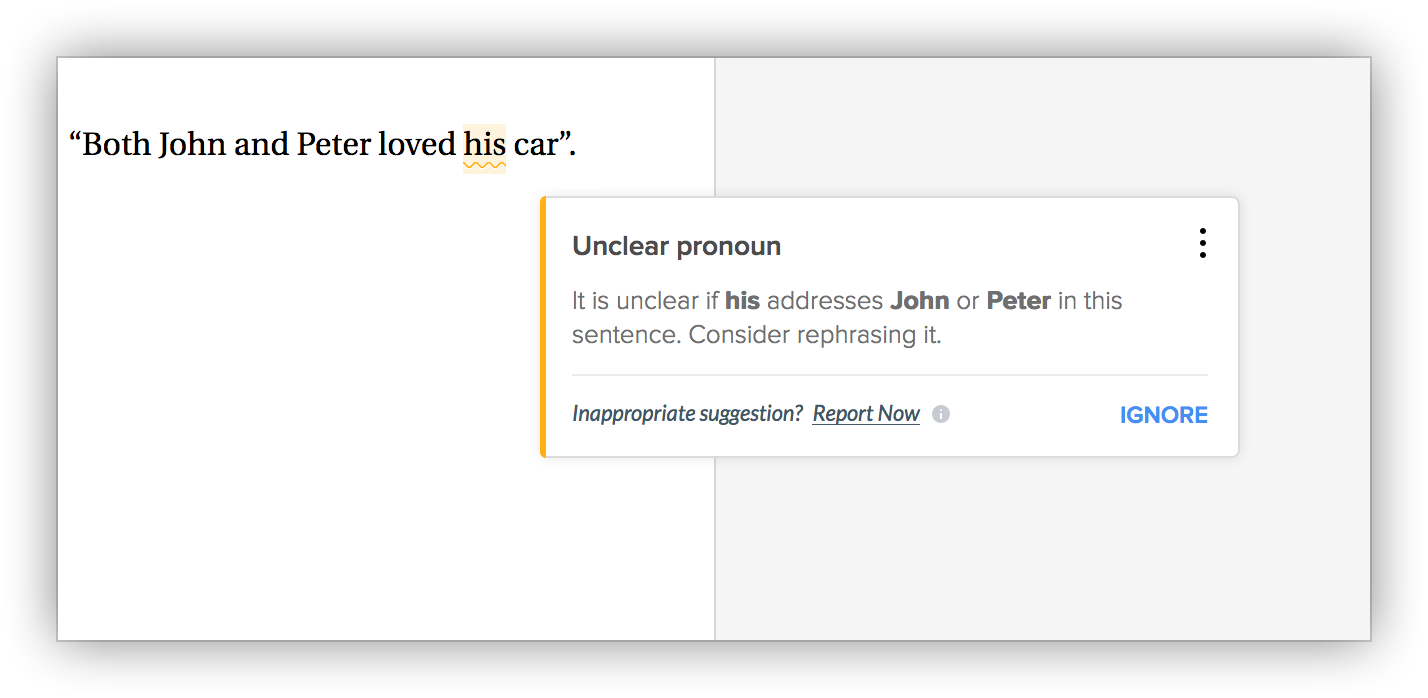Image resolution: width=1428 pixels, height=698 pixels.
Task: Open the three-dot menu on suggestion card
Action: click(x=1202, y=243)
